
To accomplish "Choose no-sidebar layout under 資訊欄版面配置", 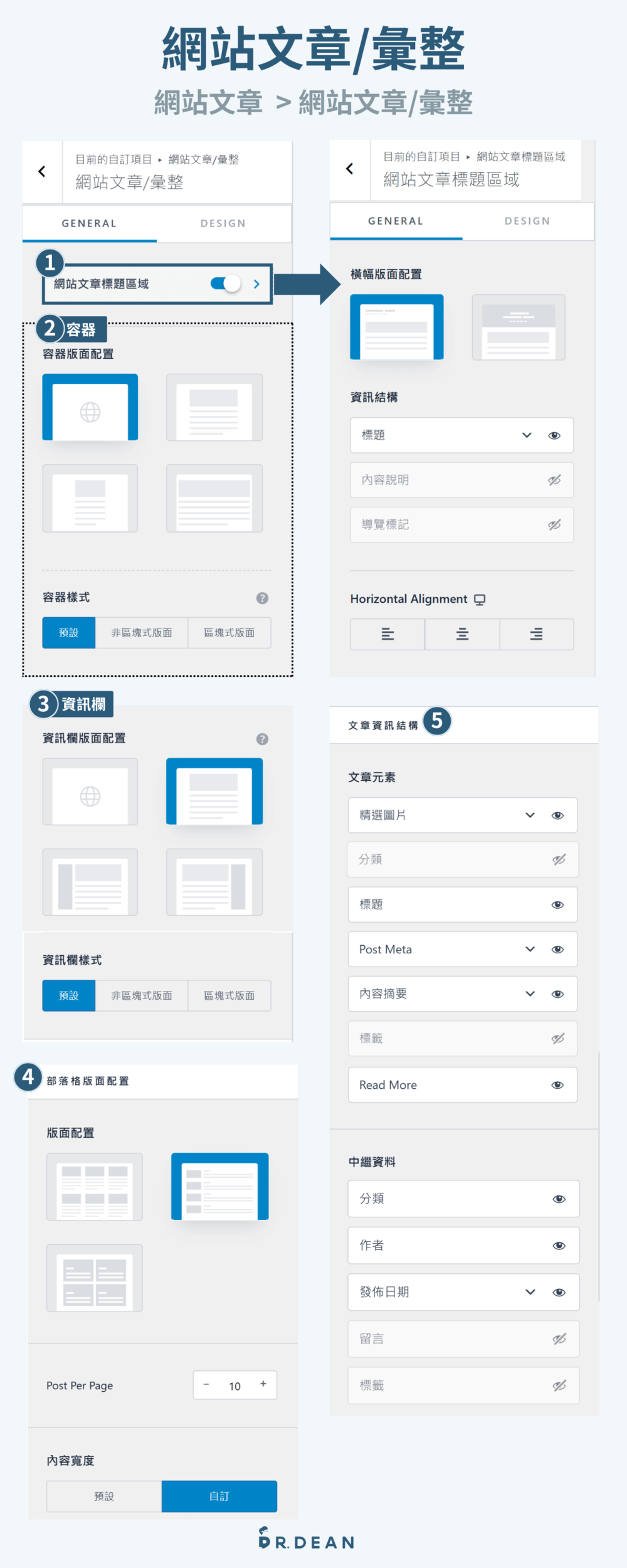I will point(214,792).
